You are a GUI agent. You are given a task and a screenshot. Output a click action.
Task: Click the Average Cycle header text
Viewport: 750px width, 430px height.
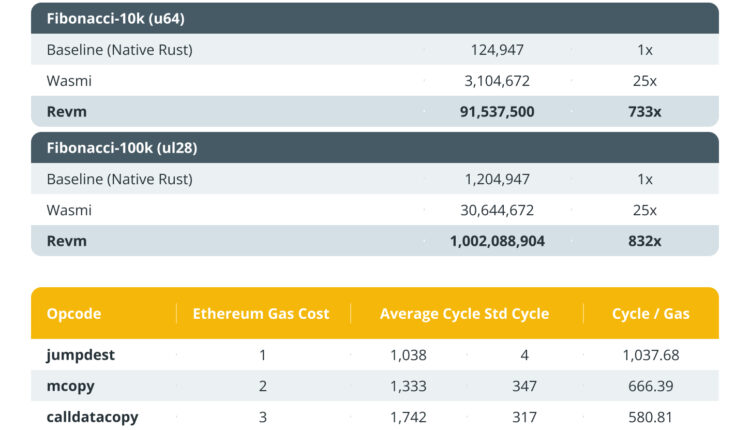(423, 313)
